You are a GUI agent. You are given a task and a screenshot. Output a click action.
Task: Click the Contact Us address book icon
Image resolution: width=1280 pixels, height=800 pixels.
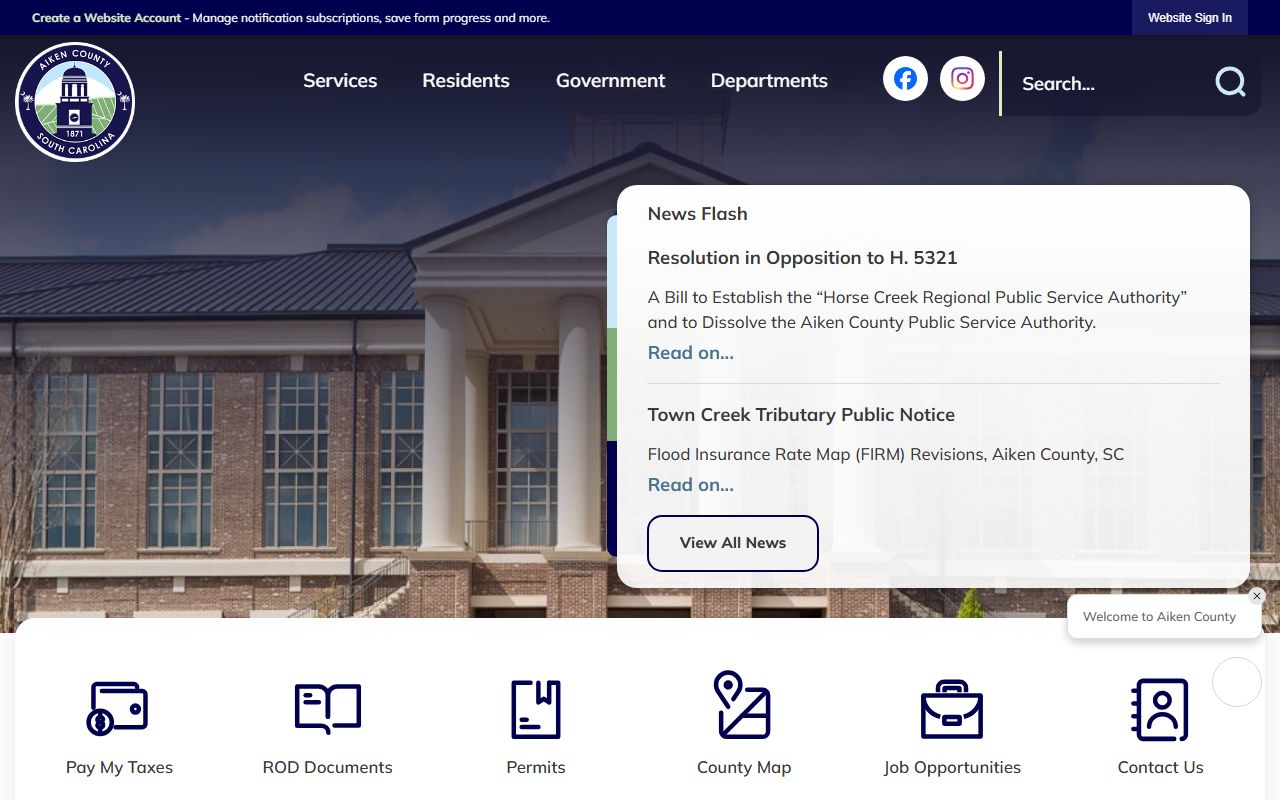pyautogui.click(x=1160, y=709)
